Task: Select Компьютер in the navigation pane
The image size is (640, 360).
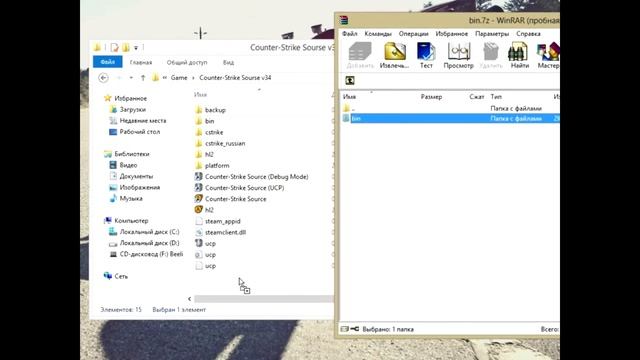Action: point(126,220)
